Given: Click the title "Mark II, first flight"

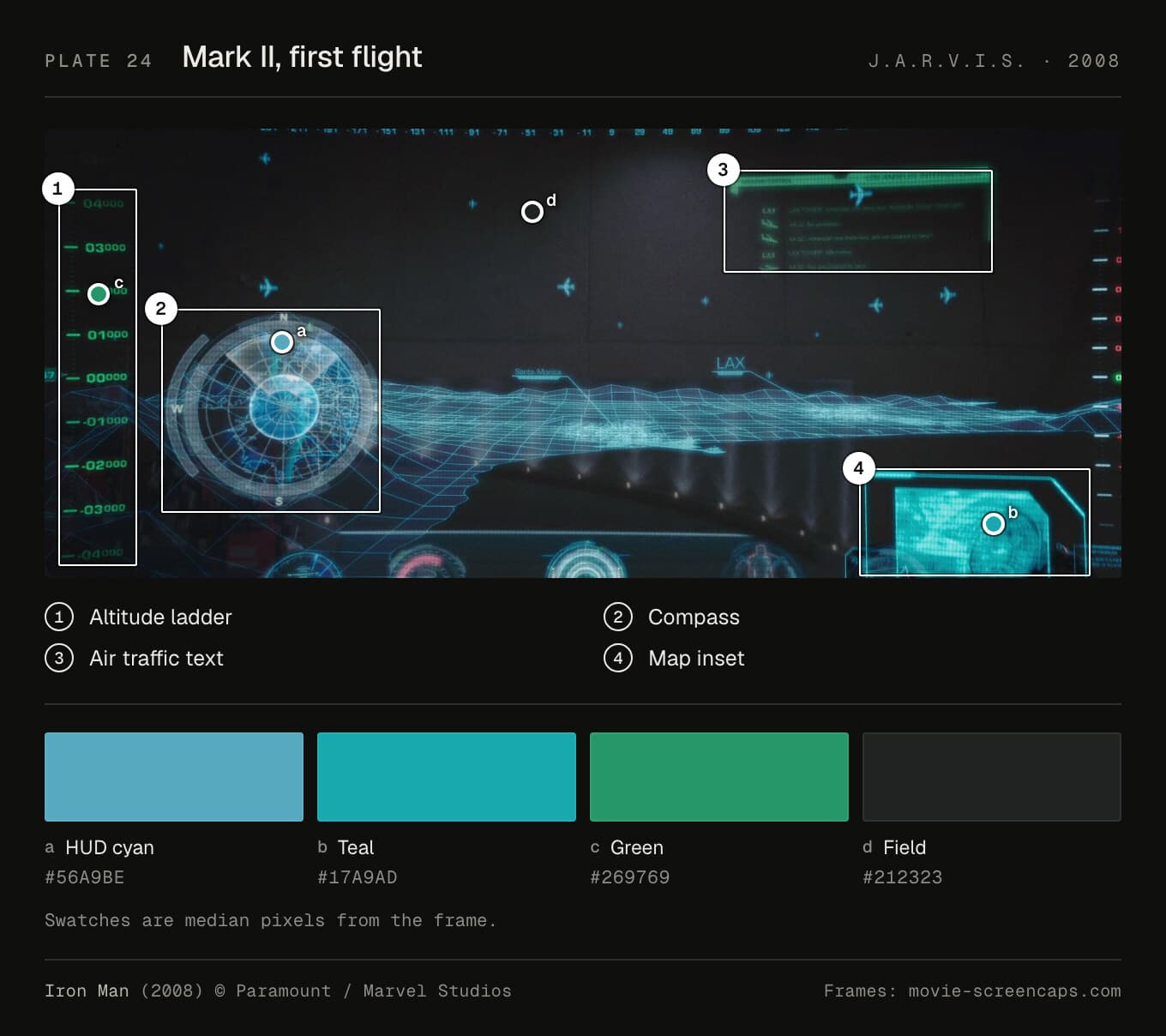Looking at the screenshot, I should pos(303,57).
